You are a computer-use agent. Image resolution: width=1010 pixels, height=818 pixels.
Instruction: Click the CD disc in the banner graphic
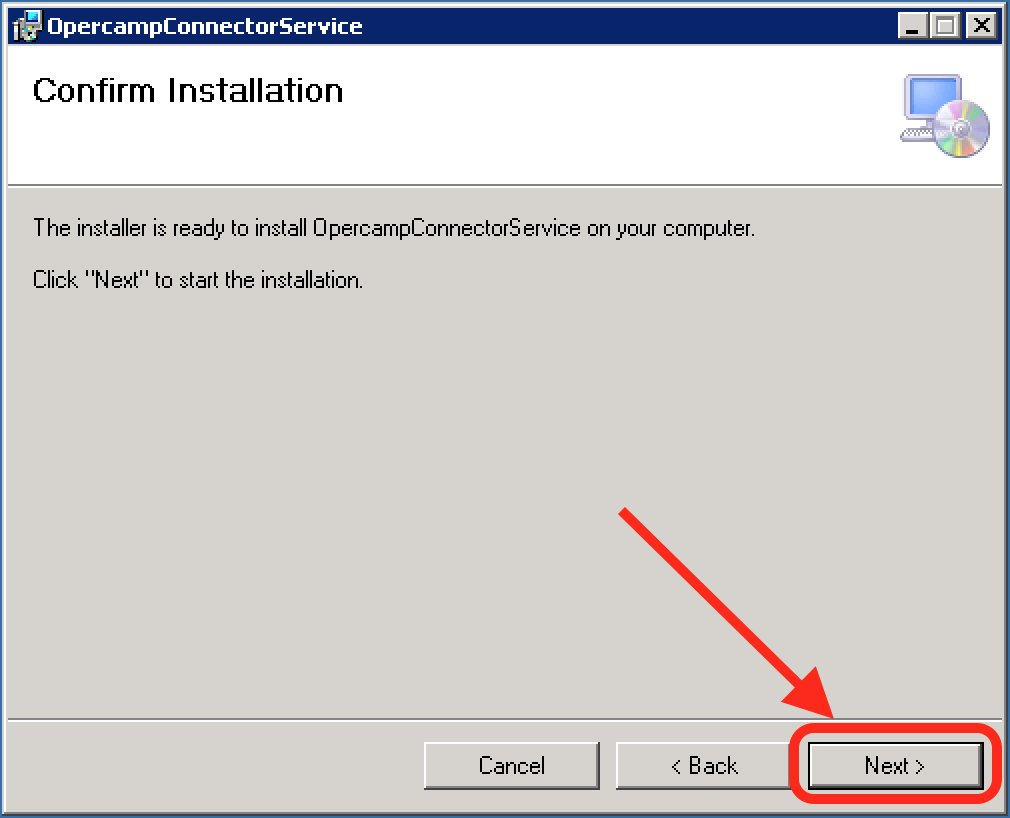pos(963,130)
